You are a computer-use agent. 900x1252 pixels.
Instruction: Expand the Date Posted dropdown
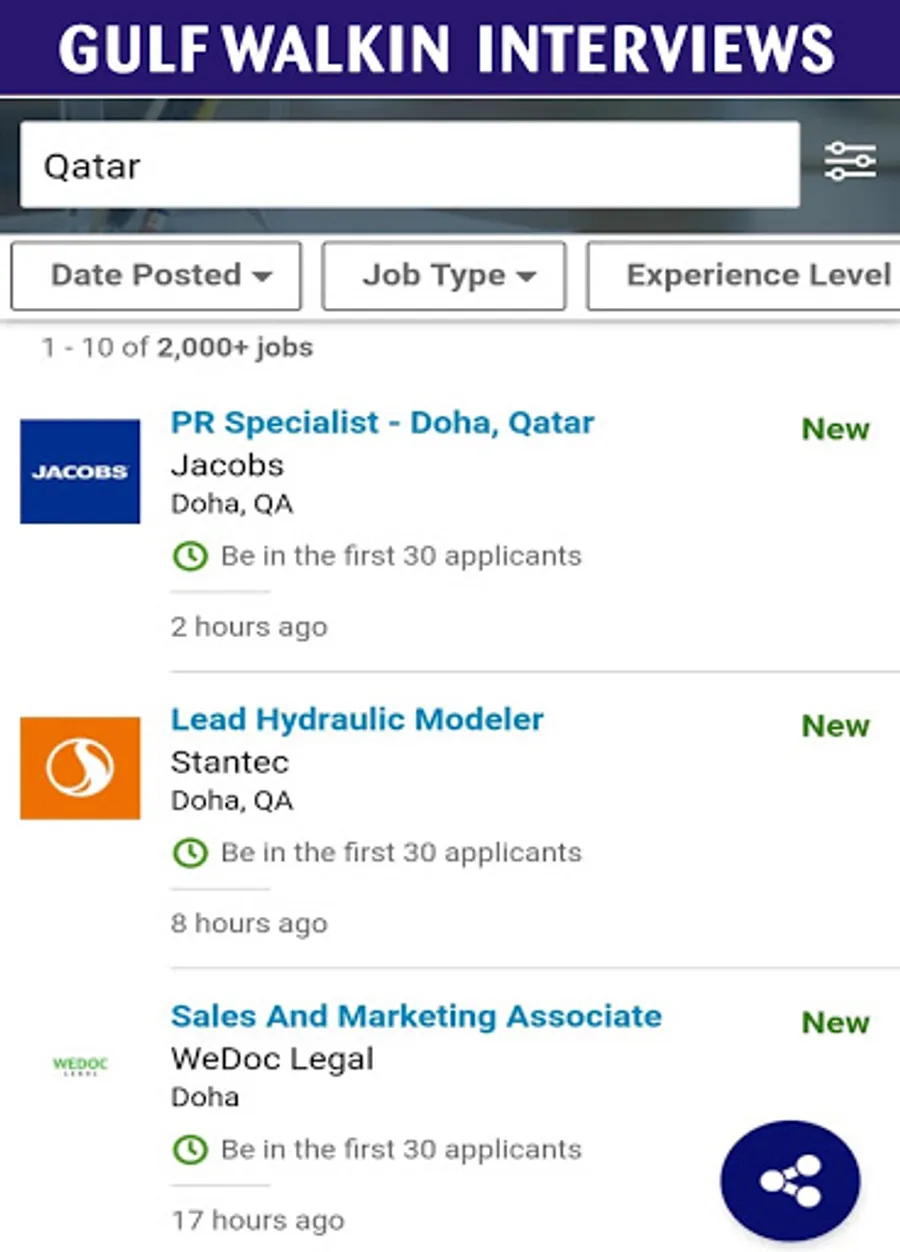pos(156,276)
